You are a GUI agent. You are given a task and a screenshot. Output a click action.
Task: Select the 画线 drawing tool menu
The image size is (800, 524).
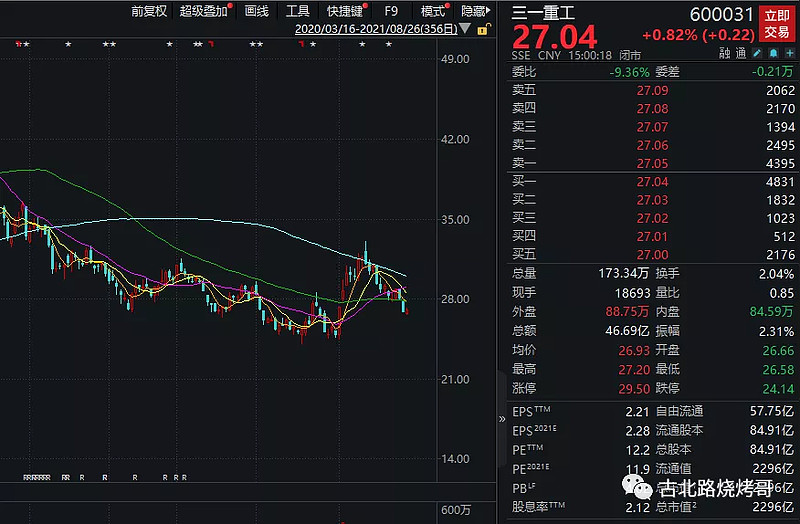(257, 11)
